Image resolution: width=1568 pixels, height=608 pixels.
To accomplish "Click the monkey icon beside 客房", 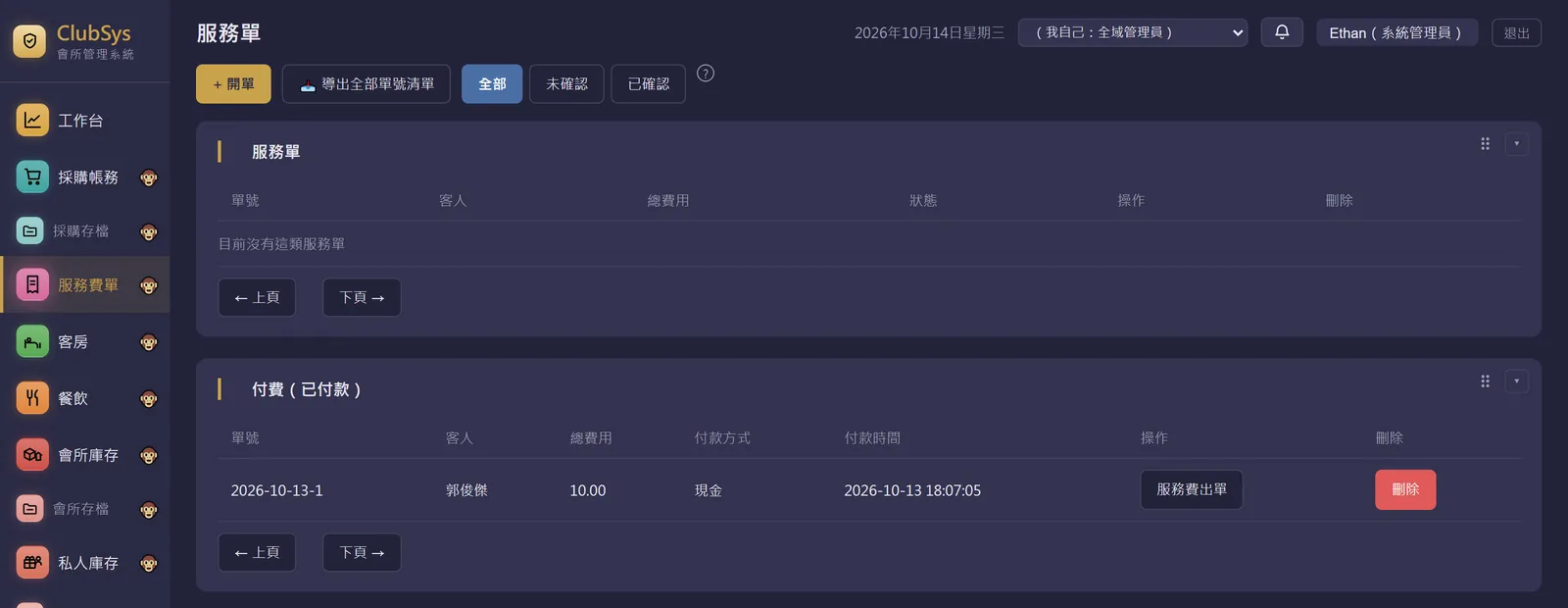I will click(x=149, y=342).
